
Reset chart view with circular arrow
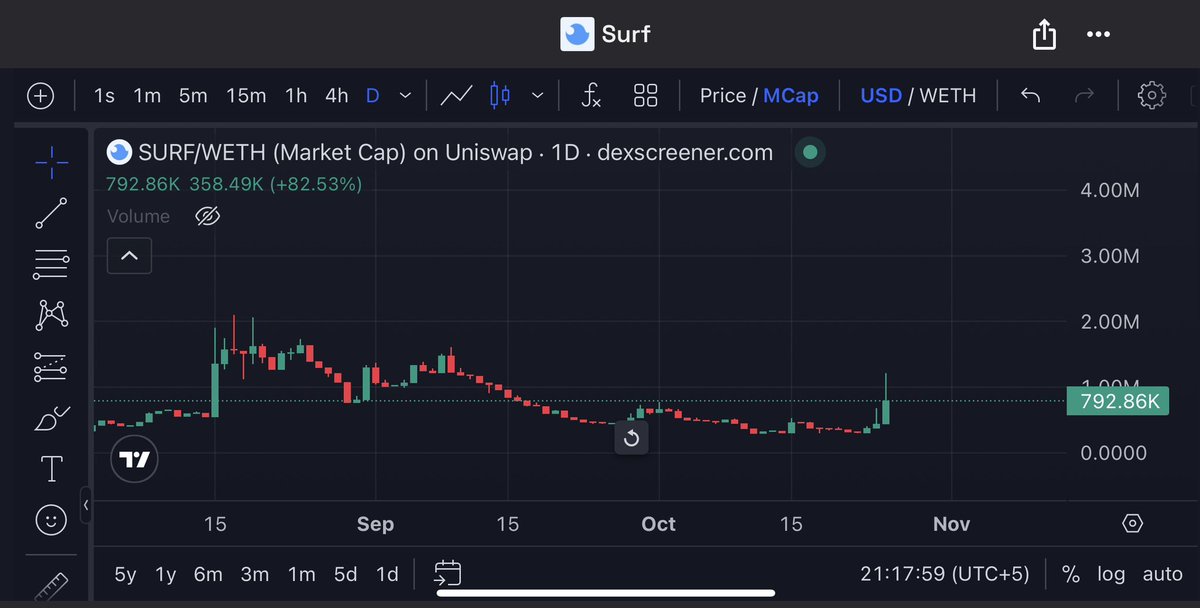click(x=631, y=437)
